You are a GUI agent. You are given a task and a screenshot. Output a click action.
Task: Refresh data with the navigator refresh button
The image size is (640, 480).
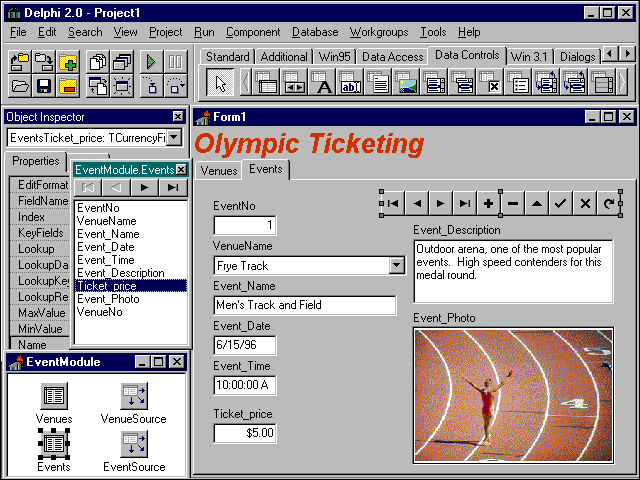609,203
